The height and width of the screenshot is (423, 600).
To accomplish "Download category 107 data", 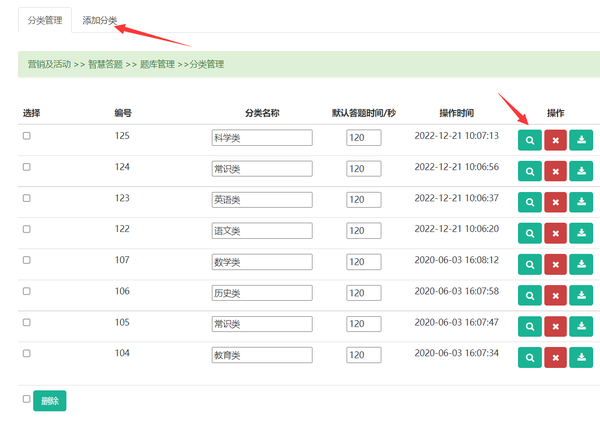I will [581, 265].
